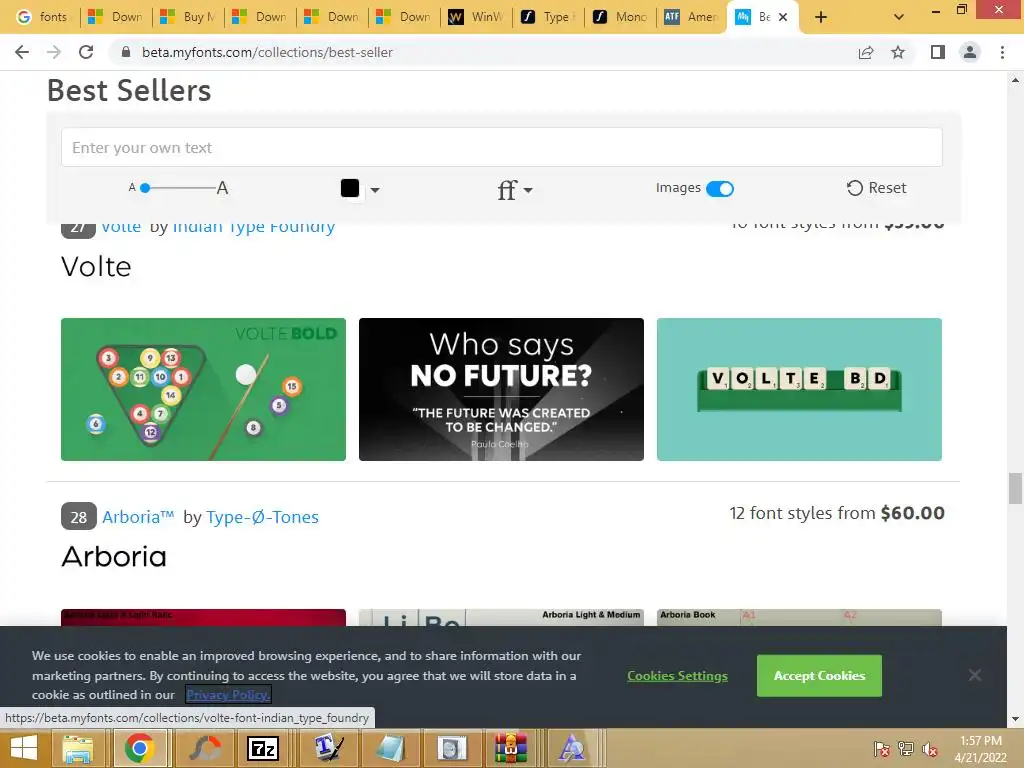Click the Chrome taskbar icon

(139, 748)
